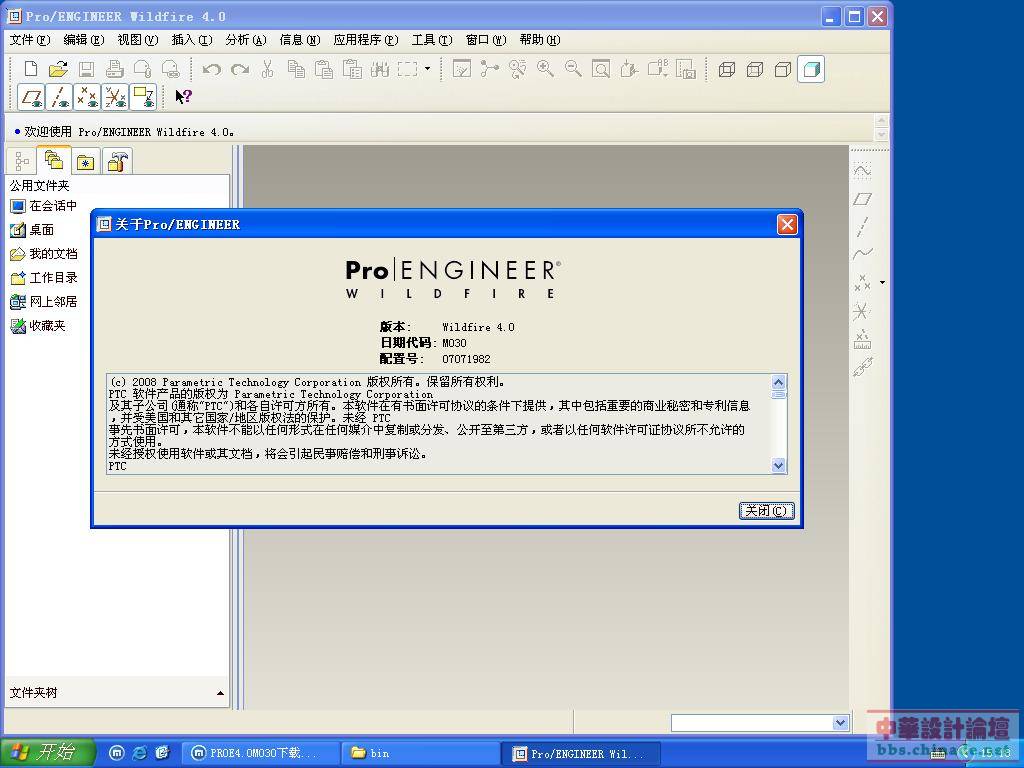Expand the 文件夹树 folder tree
This screenshot has height=768, width=1024.
click(220, 693)
